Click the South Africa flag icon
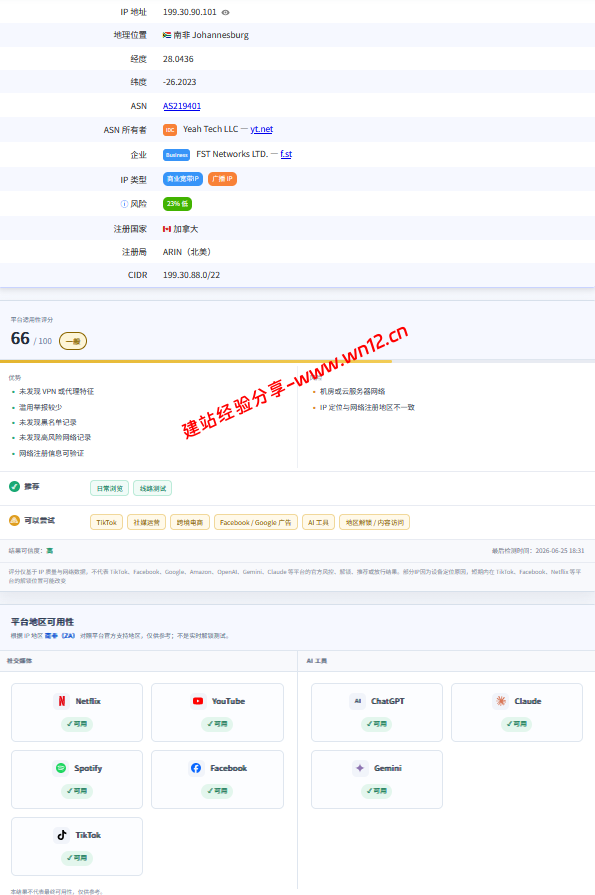 (x=167, y=35)
